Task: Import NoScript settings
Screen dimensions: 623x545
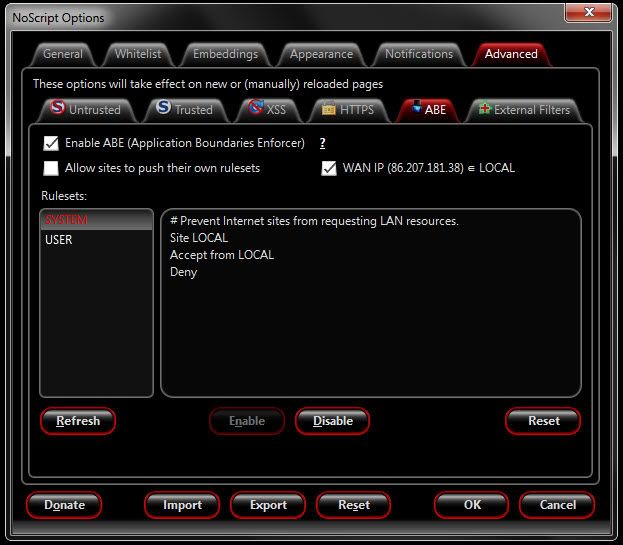Action: 182,505
